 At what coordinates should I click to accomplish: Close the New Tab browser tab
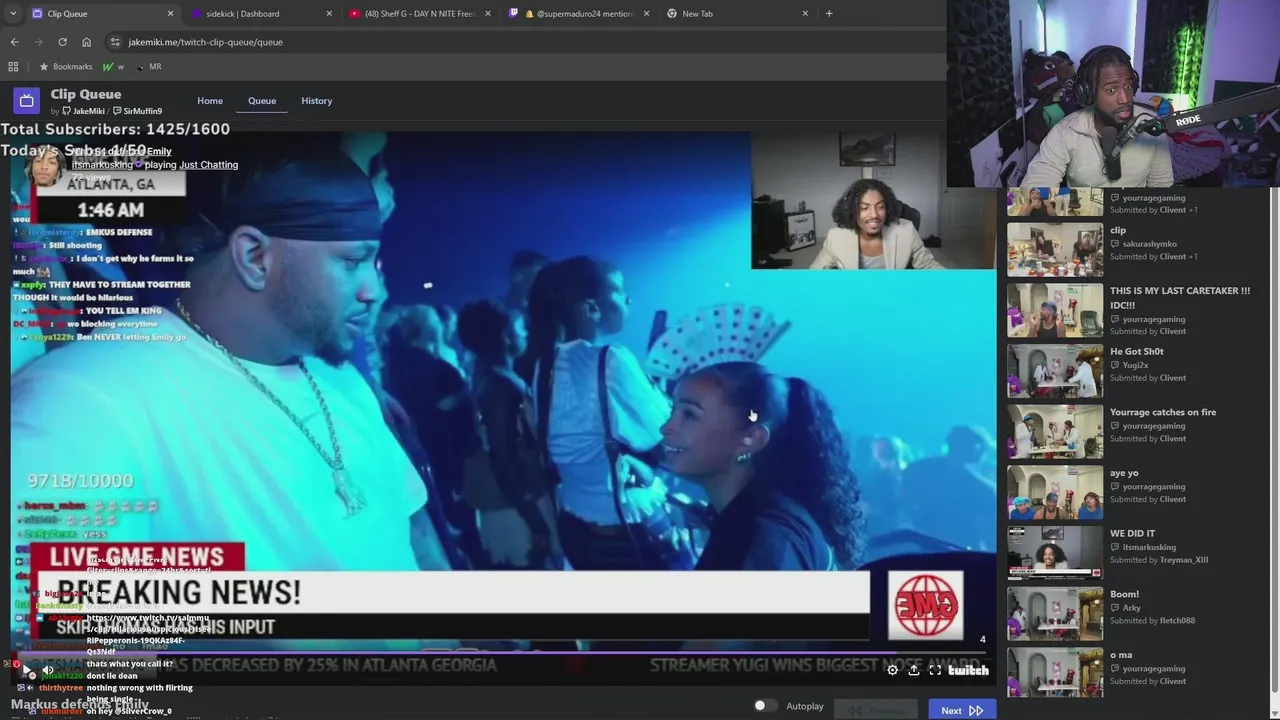[x=805, y=13]
